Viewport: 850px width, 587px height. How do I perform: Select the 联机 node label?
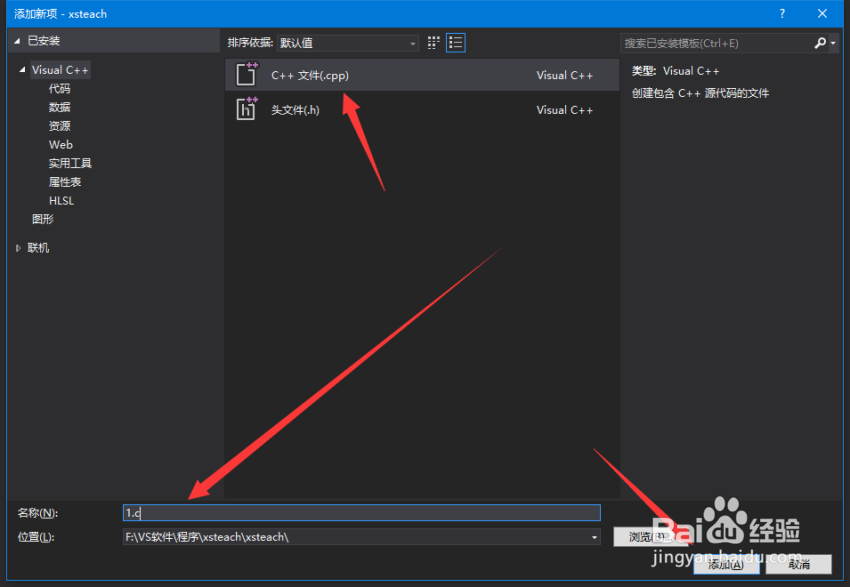[38, 248]
